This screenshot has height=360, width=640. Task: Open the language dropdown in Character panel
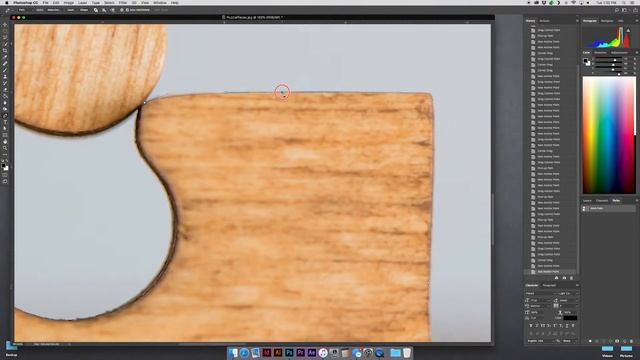(540, 341)
